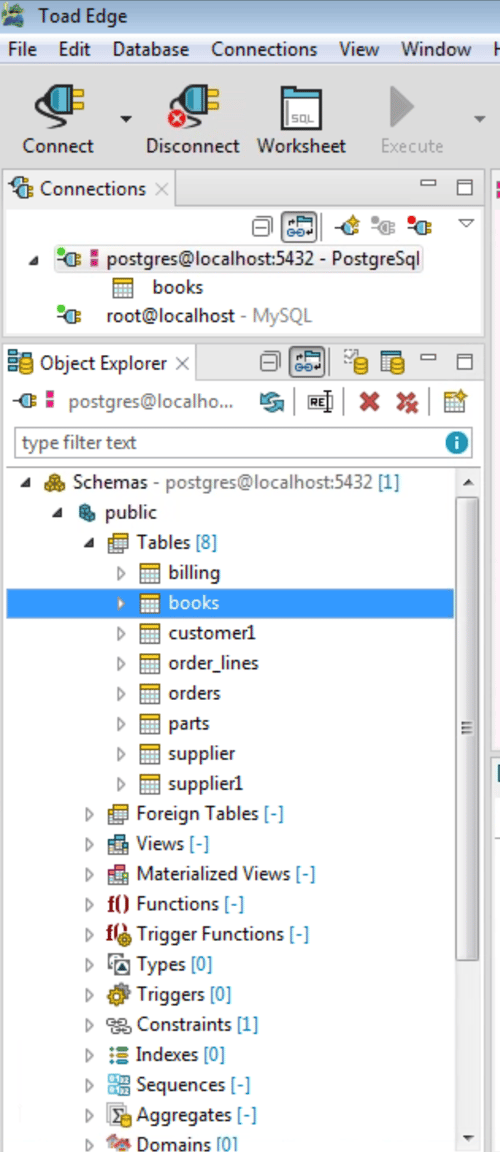500x1152 pixels.
Task: Collapse all in Connections panel
Action: click(x=262, y=226)
